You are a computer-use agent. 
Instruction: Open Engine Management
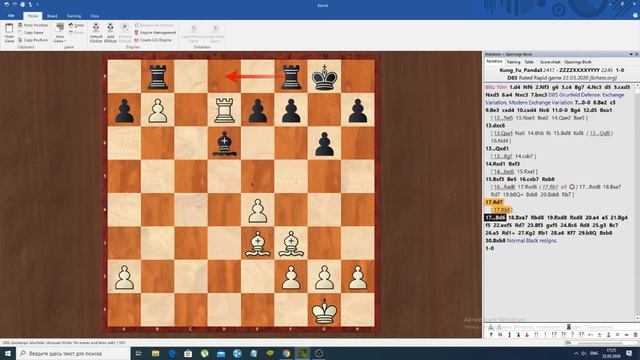click(155, 33)
